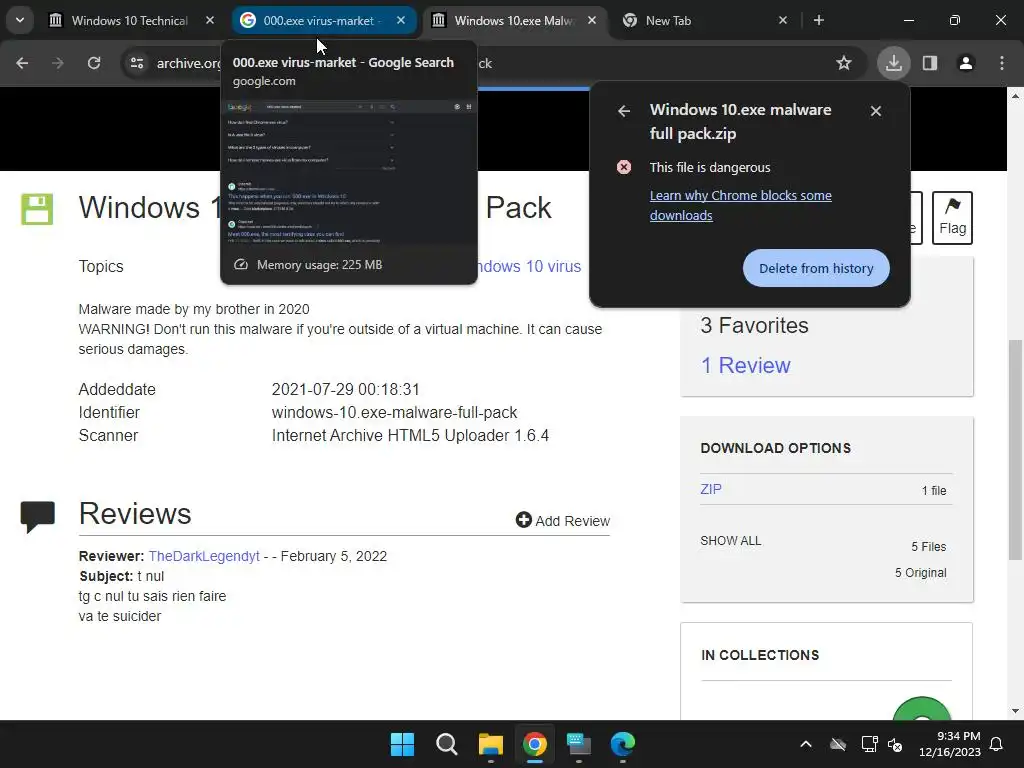Screen dimensions: 1024x768
Task: Click the tab preview thumbnail of Google Search
Action: [349, 172]
